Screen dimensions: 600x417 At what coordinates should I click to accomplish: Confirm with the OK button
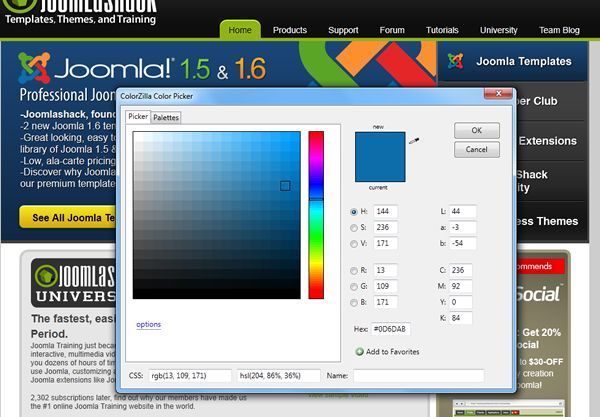tap(477, 130)
